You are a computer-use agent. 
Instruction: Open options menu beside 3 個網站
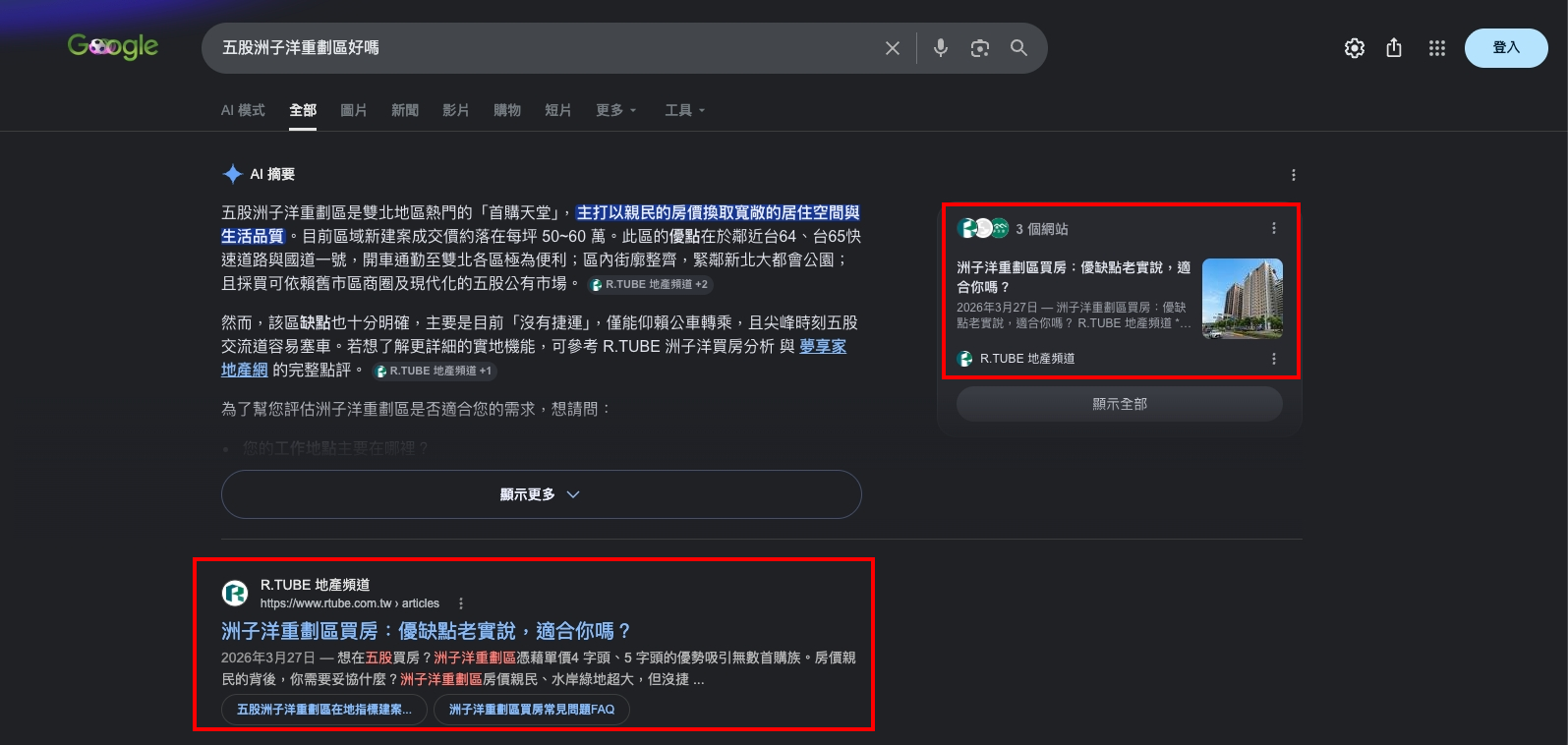click(x=1274, y=228)
